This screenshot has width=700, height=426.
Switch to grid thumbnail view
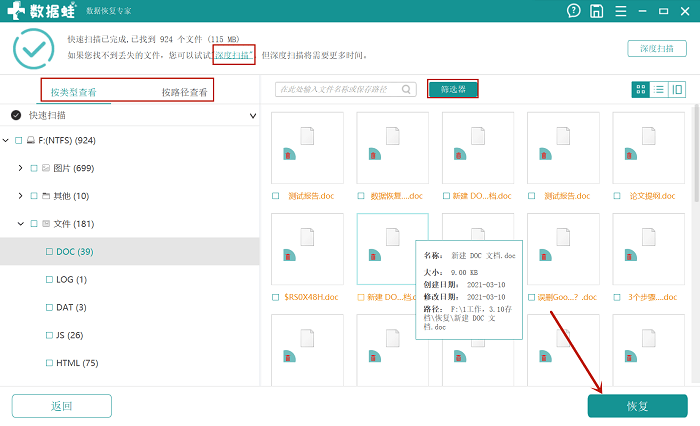coord(640,90)
